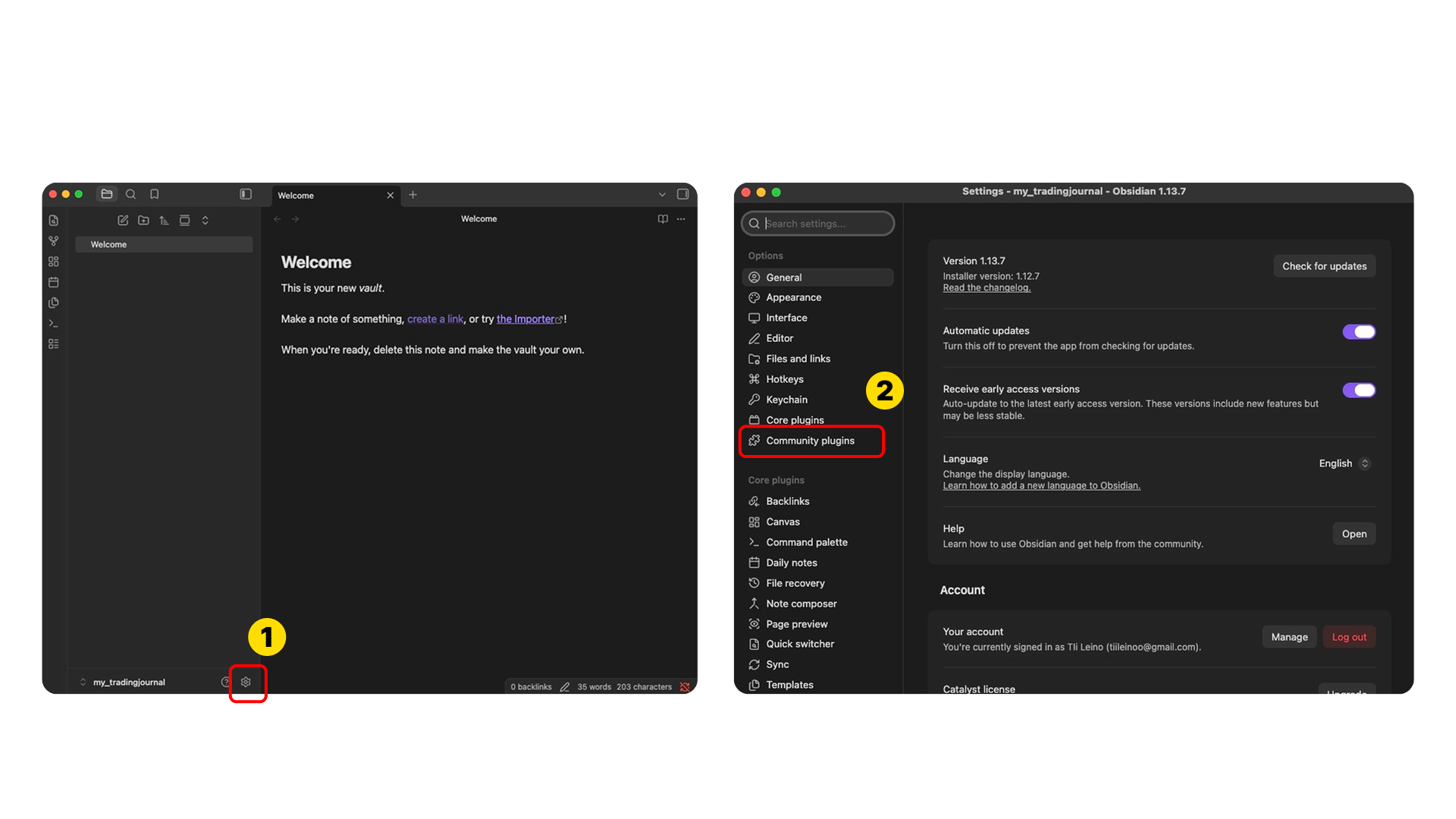Select Appearance in settings options
The image size is (1456, 819).
coord(817,297)
